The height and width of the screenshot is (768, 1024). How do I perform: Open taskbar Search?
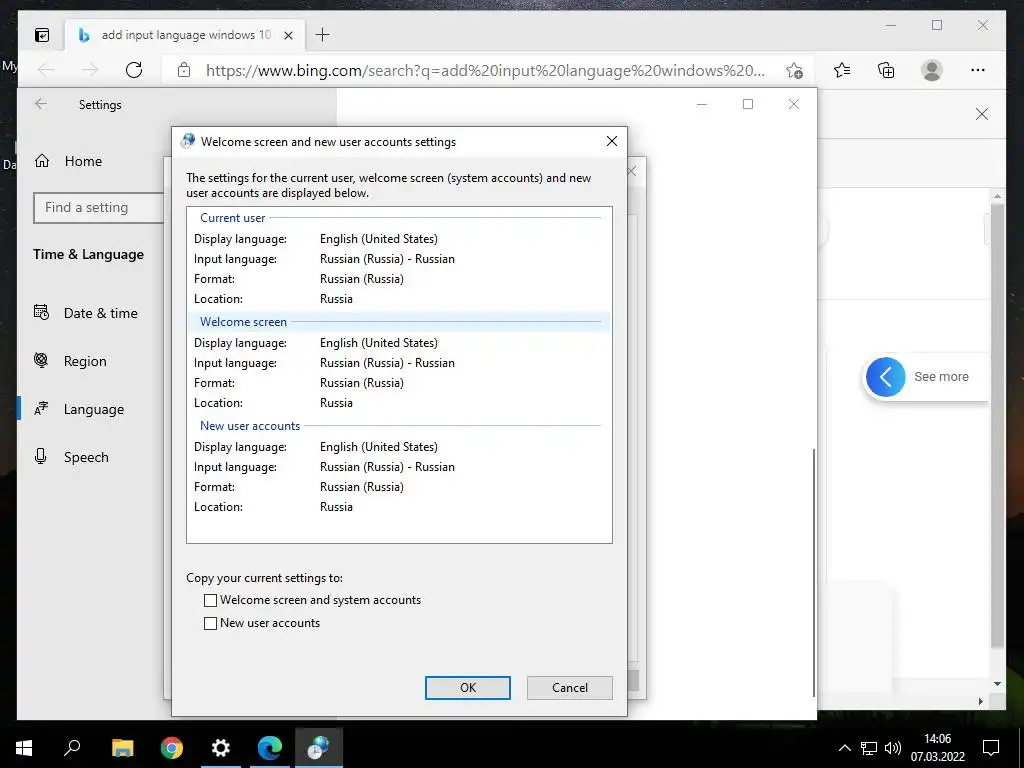point(72,747)
